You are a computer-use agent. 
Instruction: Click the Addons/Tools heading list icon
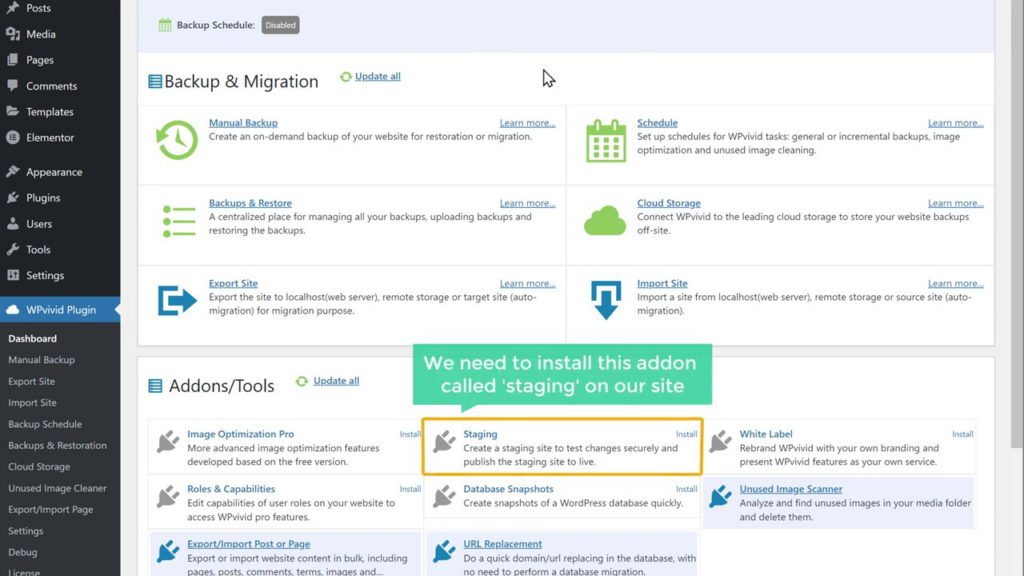[155, 385]
